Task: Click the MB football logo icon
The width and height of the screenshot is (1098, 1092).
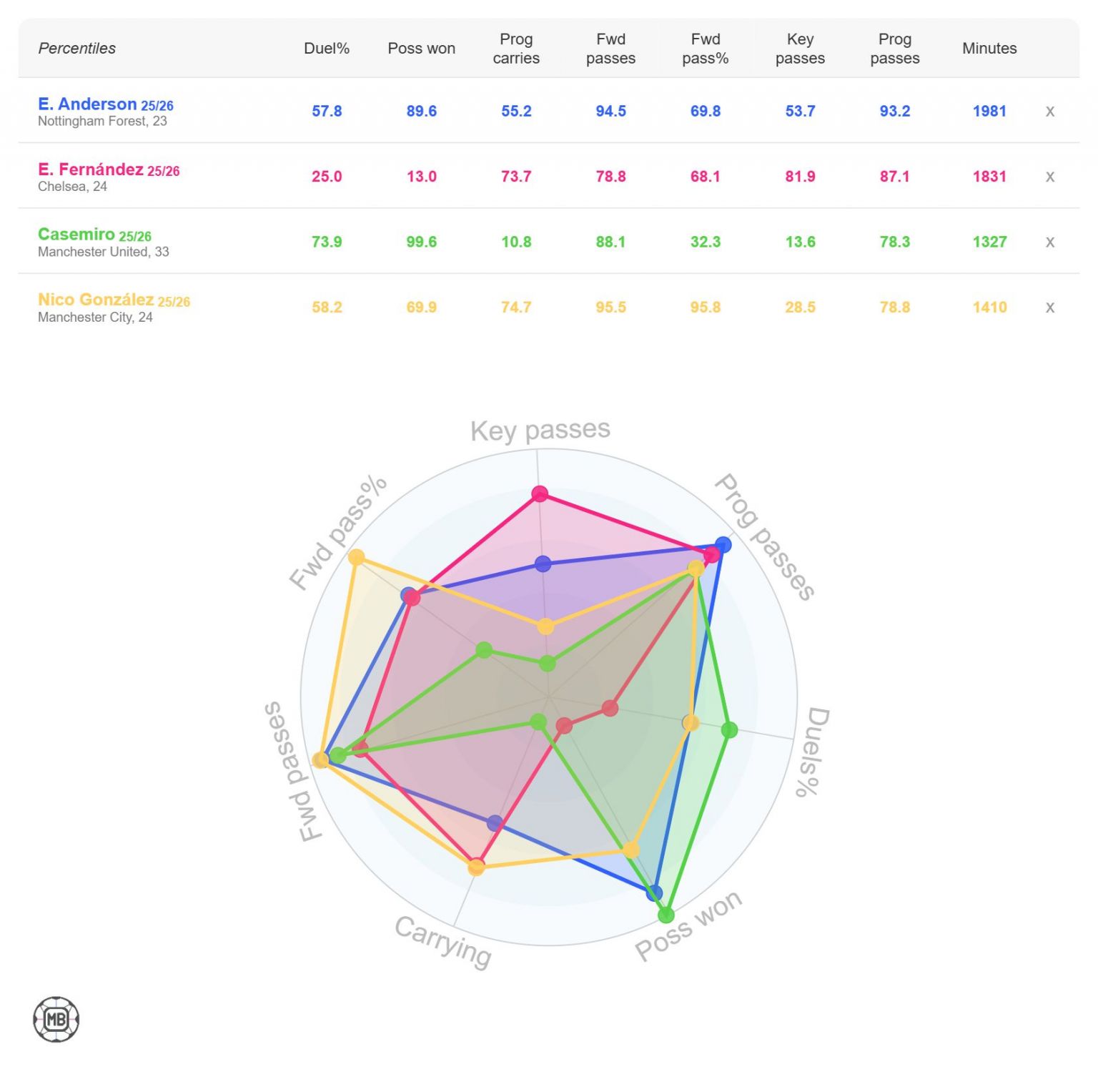Action: pos(56,1019)
